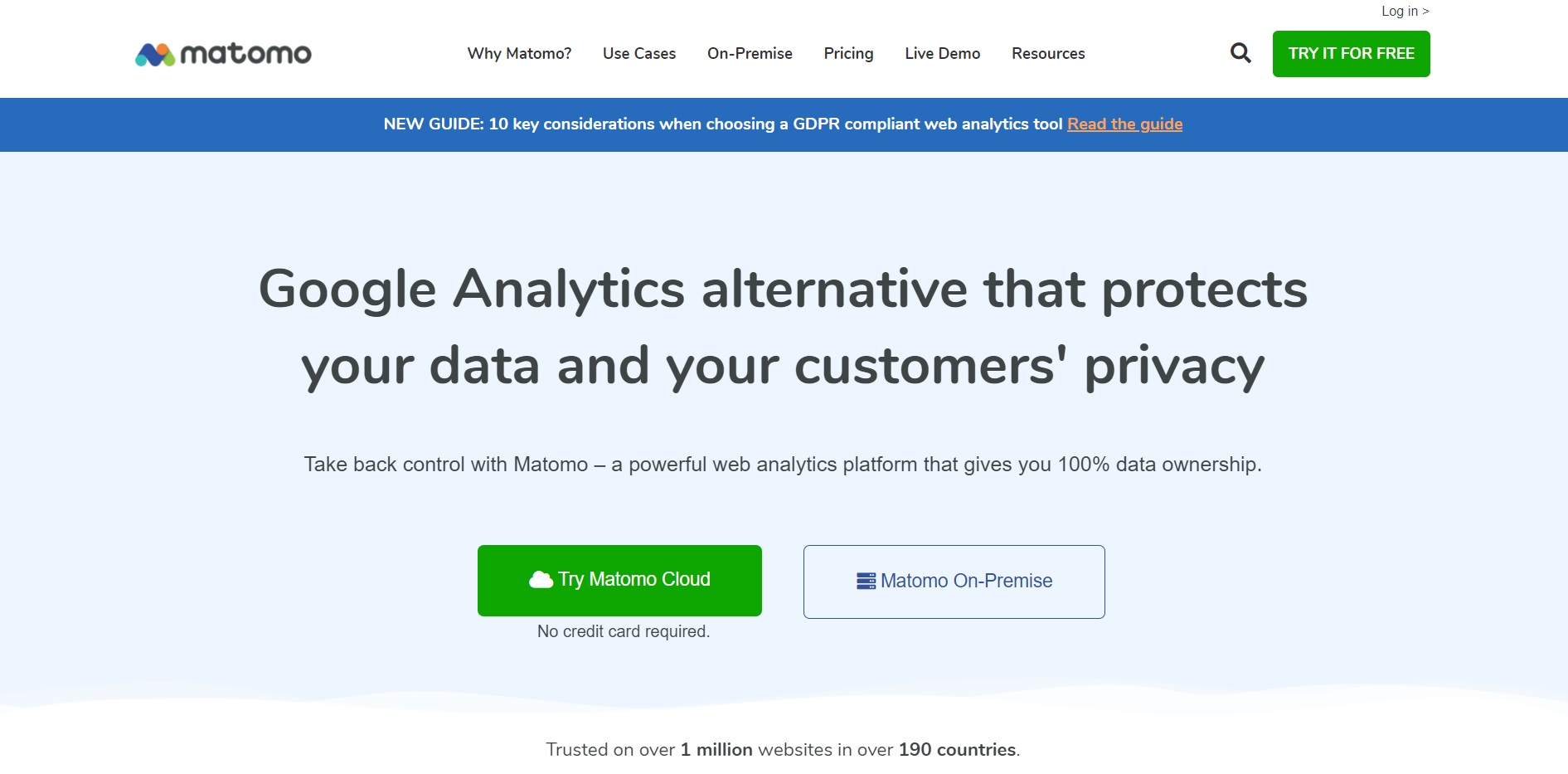Click the Take back control subtitle paragraph
Image resolution: width=1568 pixels, height=774 pixels.
(x=783, y=464)
